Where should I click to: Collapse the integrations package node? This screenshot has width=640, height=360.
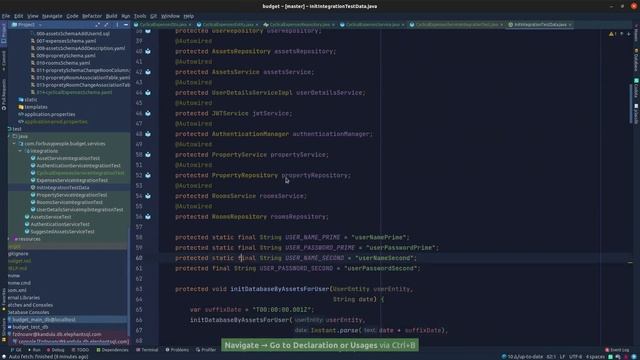20,151
